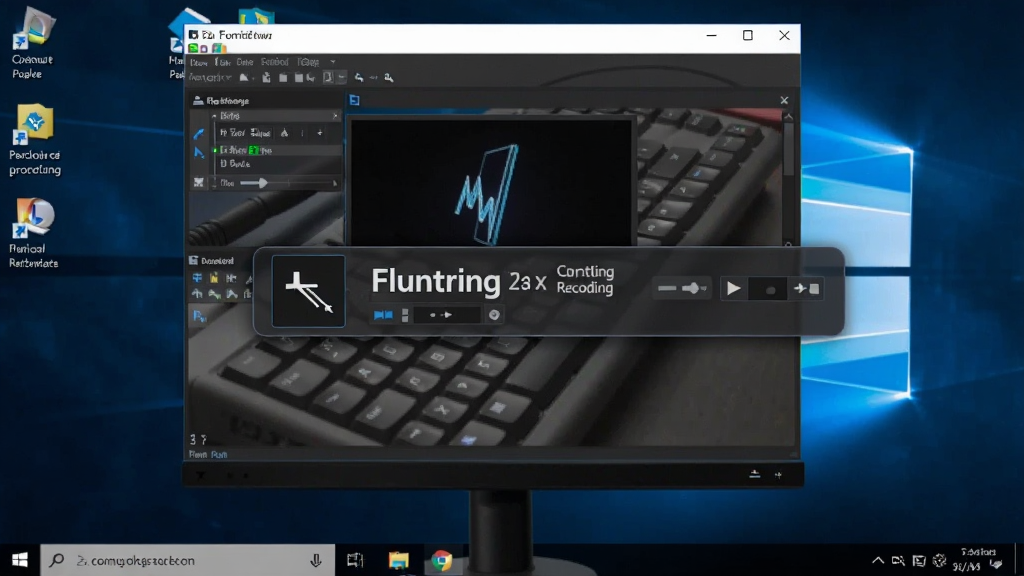1024x576 pixels.
Task: Close the viewer panel with its X
Action: pos(784,101)
